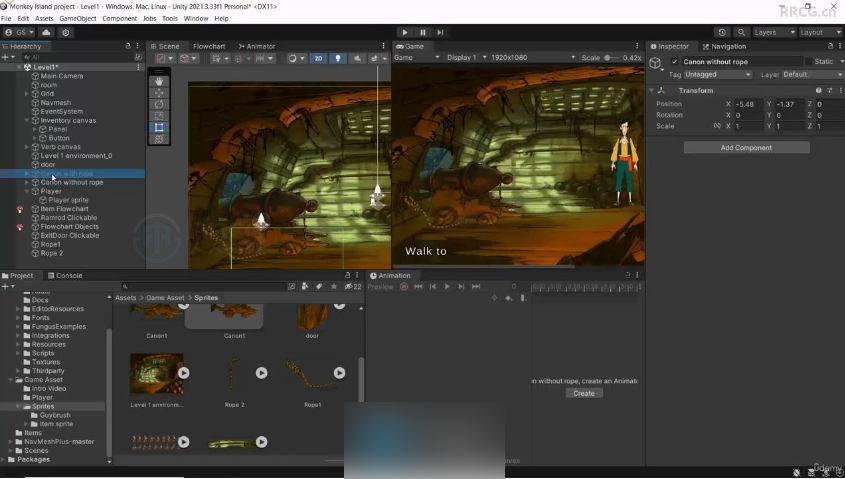Image resolution: width=845 pixels, height=479 pixels.
Task: Switch to the Console tab
Action: coord(65,275)
